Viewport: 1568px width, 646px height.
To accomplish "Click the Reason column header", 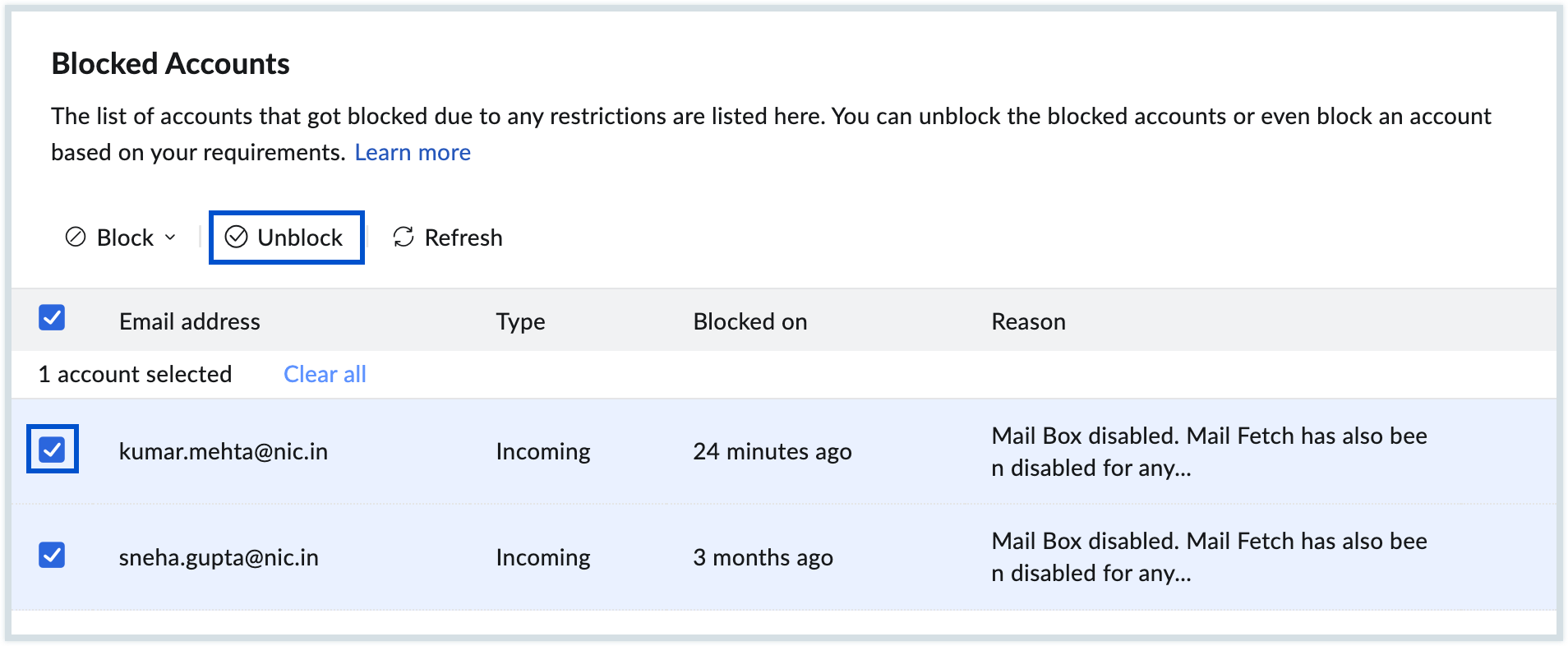I will 1028,321.
